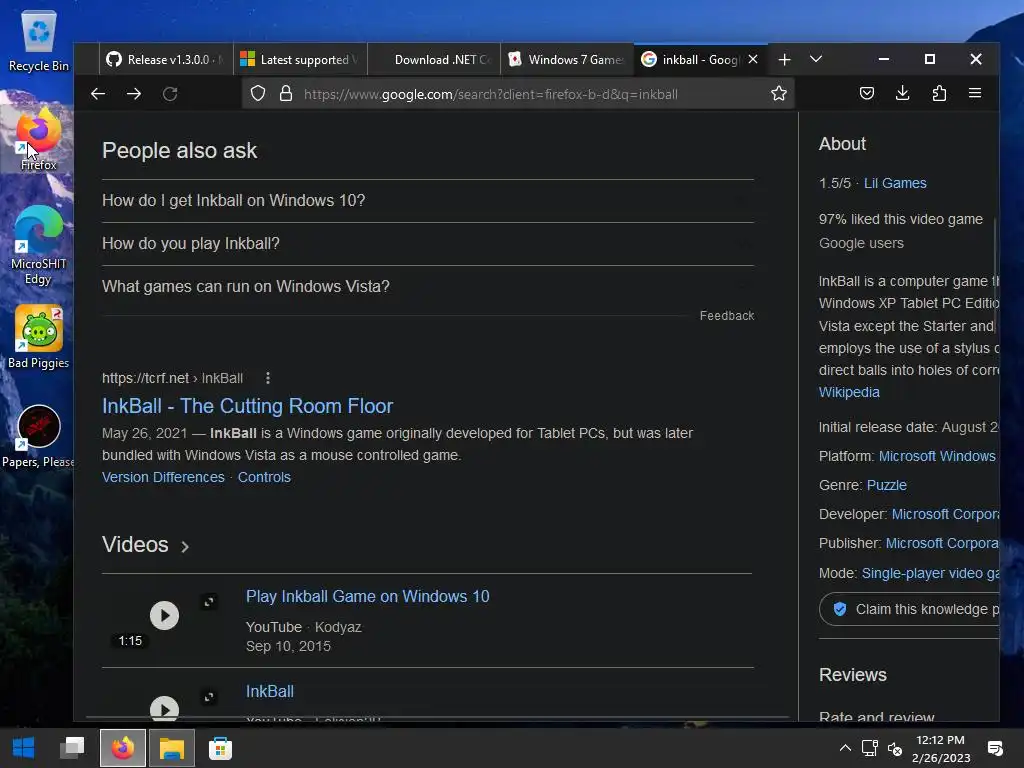
Task: Open InkBall - The Cutting Room Floor result
Action: point(248,406)
